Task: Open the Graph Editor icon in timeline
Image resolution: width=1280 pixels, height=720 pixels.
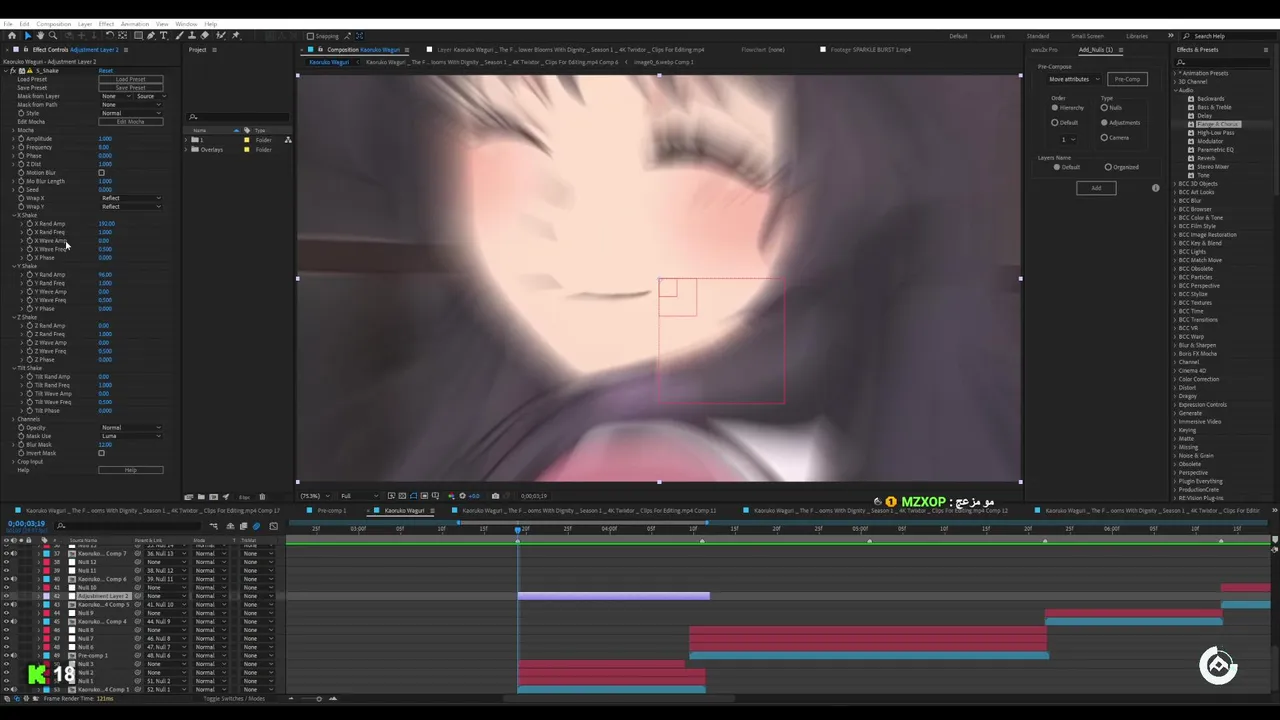Action: click(x=273, y=526)
